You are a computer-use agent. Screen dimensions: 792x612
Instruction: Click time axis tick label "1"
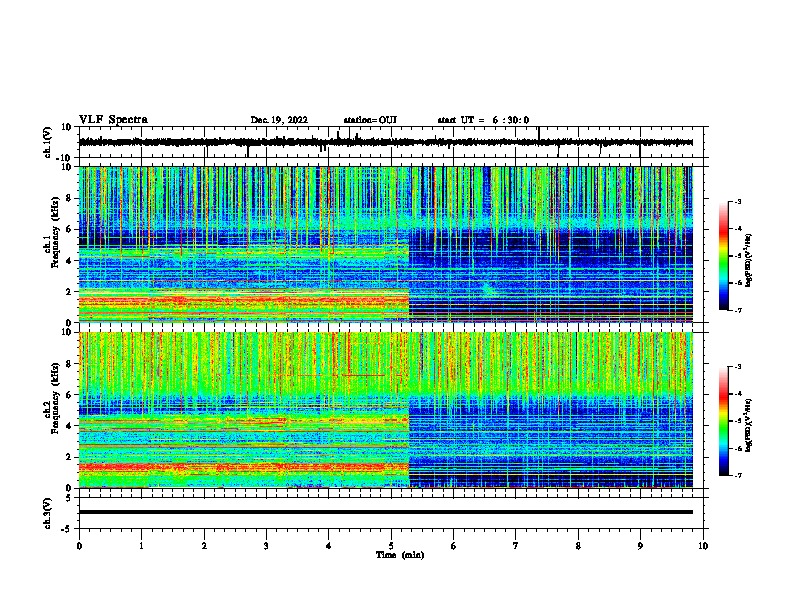(141, 546)
